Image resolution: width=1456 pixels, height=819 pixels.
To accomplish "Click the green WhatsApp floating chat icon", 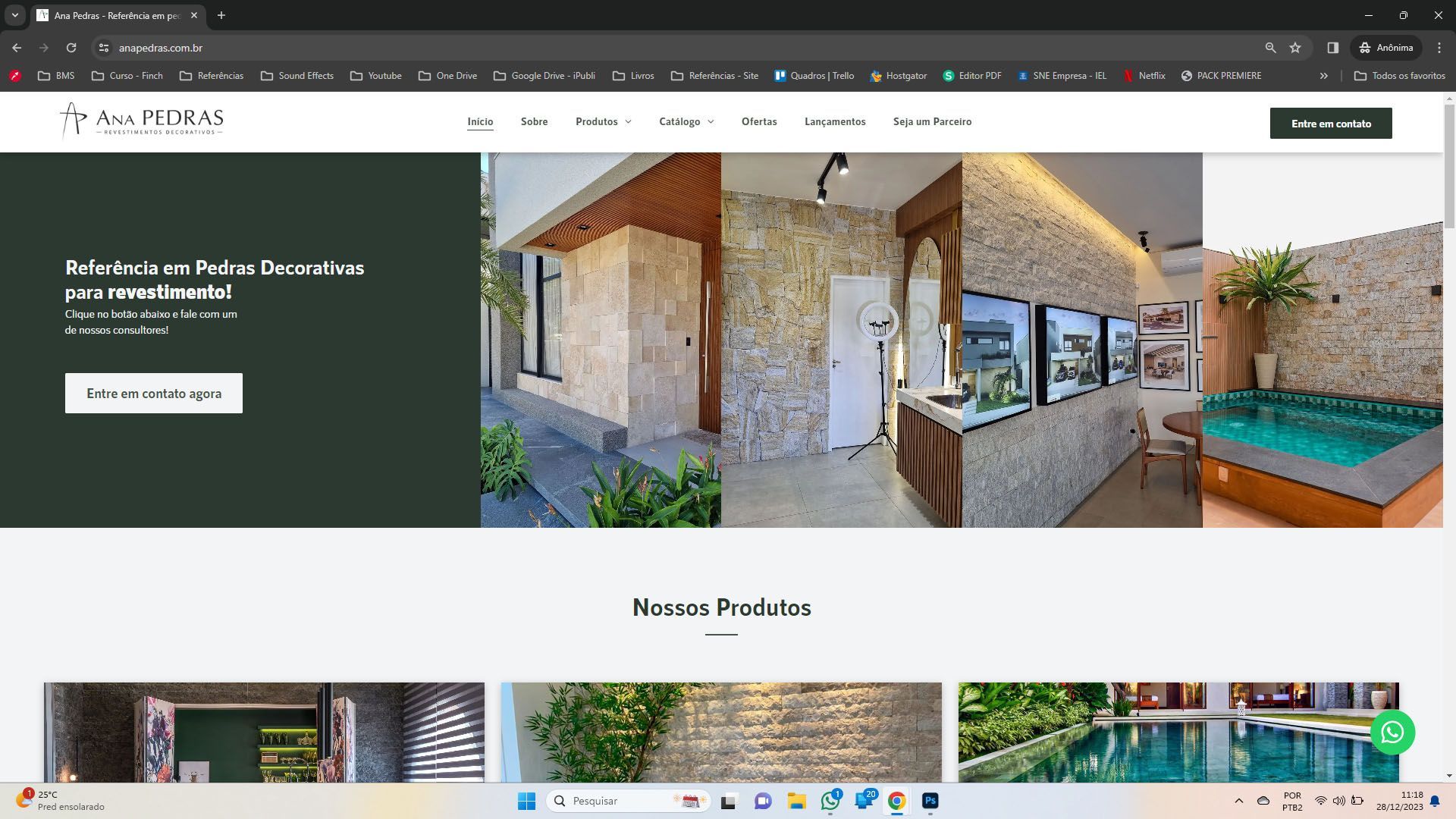I will (1392, 733).
